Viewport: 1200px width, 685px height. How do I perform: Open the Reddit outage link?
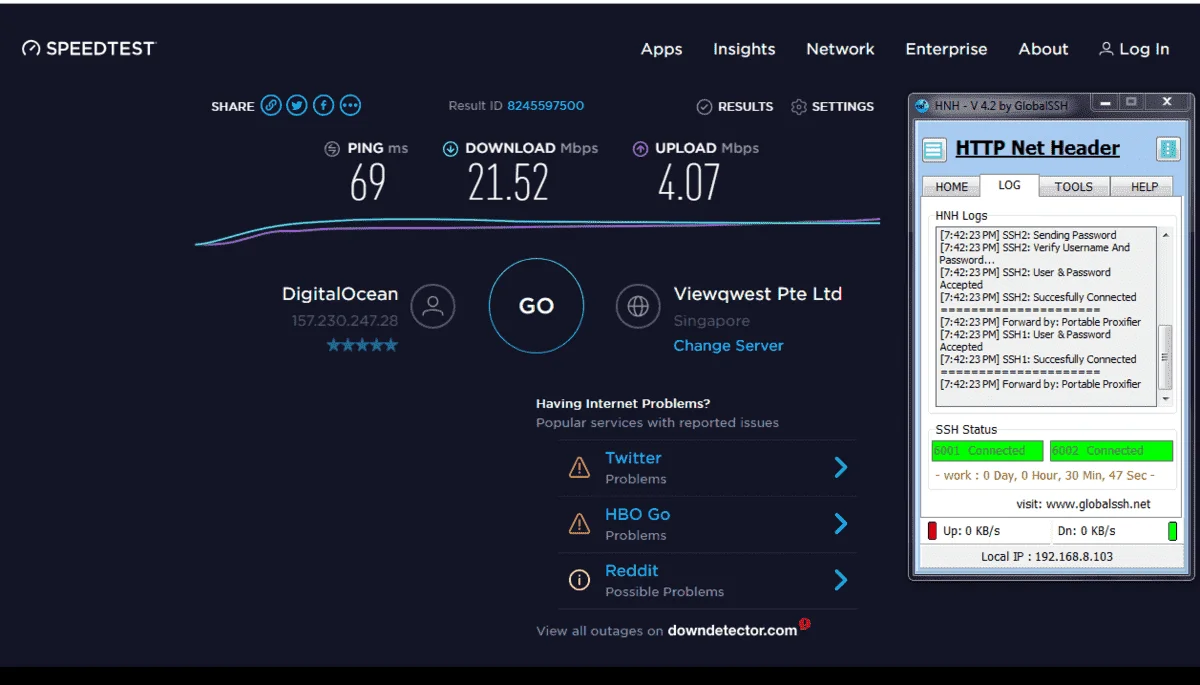pyautogui.click(x=631, y=571)
